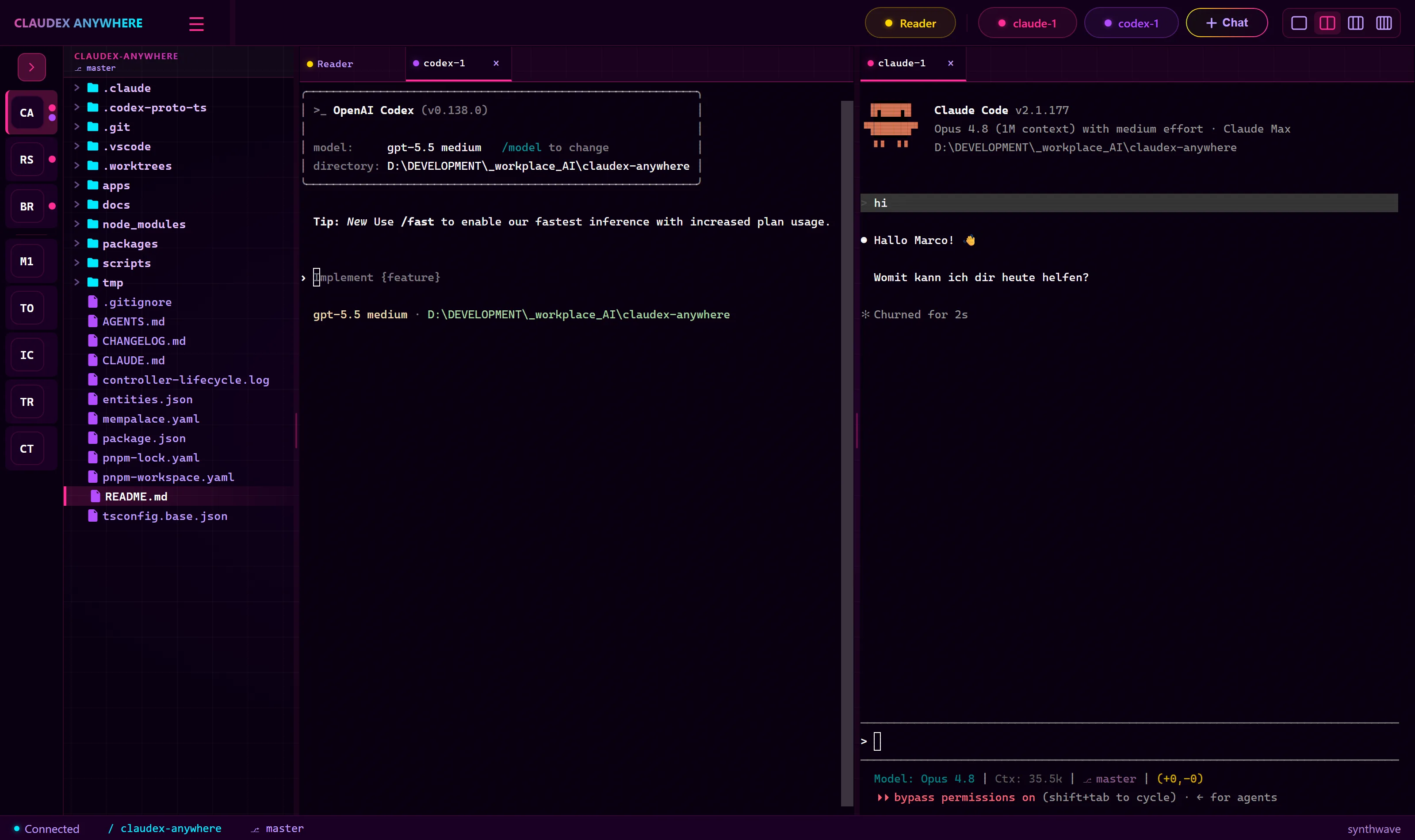Switch to single-pane layout icon
Screen dimensions: 1415x840
coord(1298,23)
